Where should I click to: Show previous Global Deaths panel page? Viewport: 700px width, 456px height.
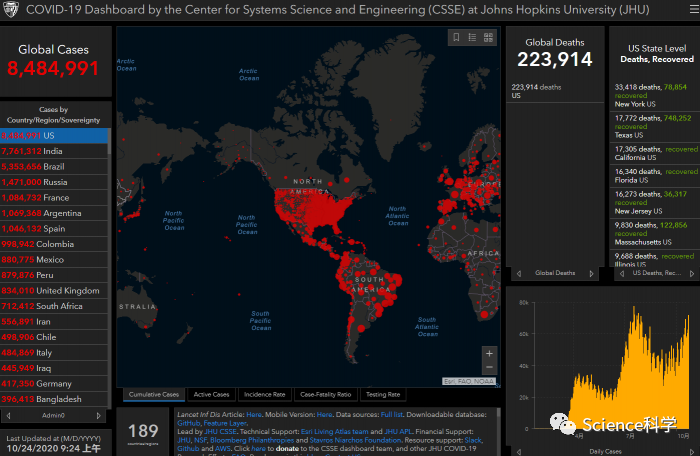[x=519, y=273]
